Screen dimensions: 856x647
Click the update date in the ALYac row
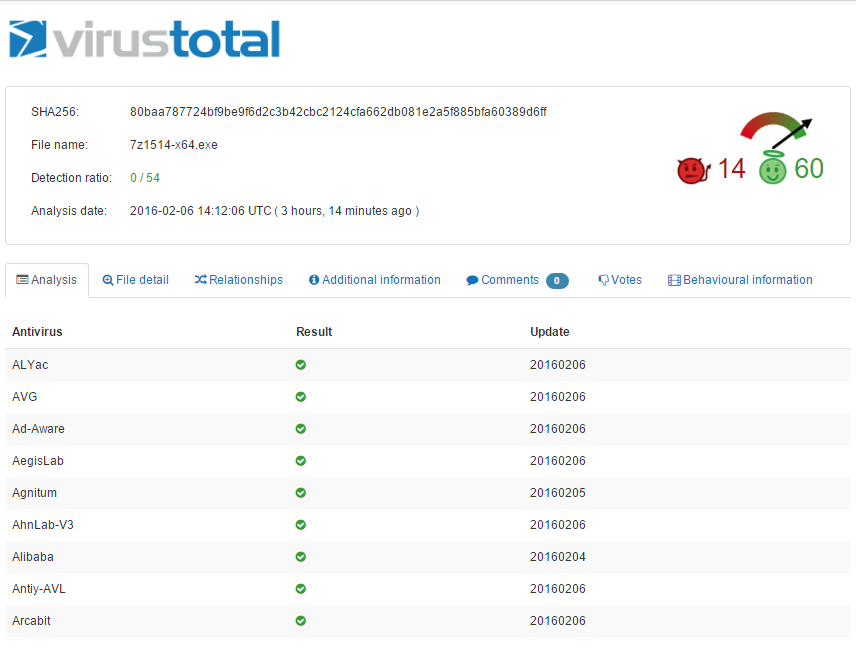click(x=557, y=365)
